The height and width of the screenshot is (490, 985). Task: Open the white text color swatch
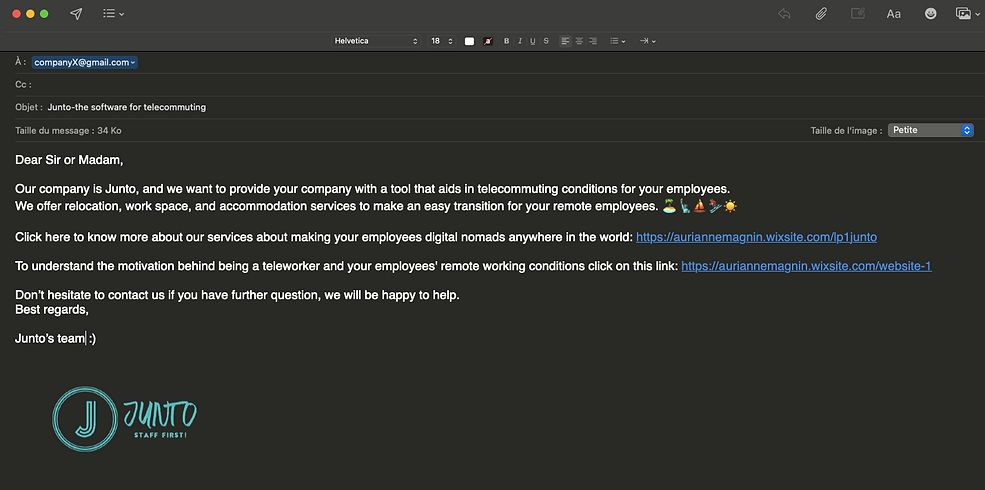469,41
